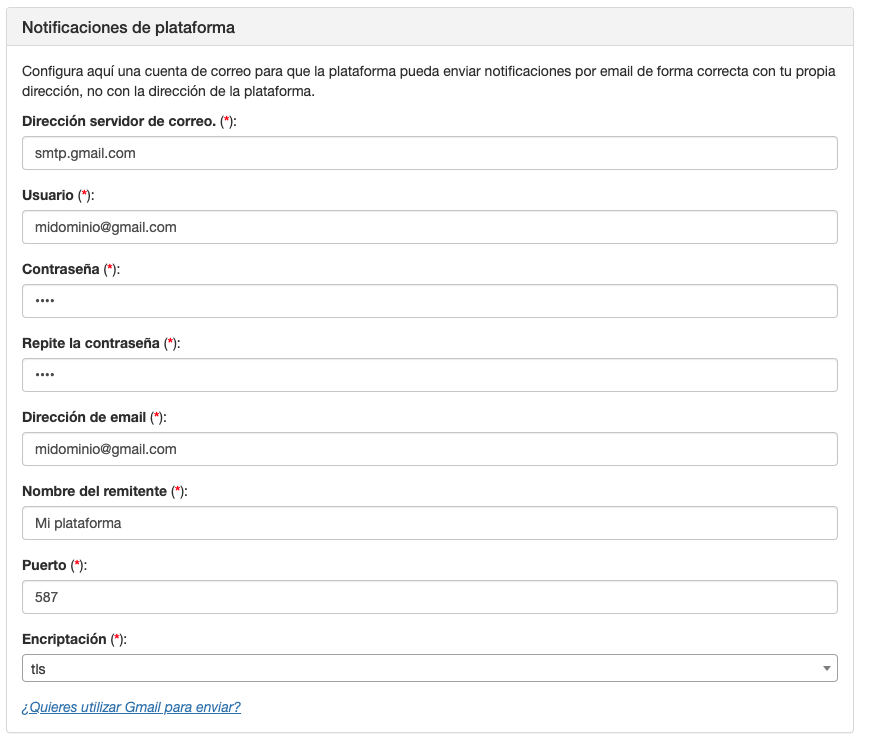Click the 'Encriptación' field label
The width and height of the screenshot is (869, 743).
(64, 638)
